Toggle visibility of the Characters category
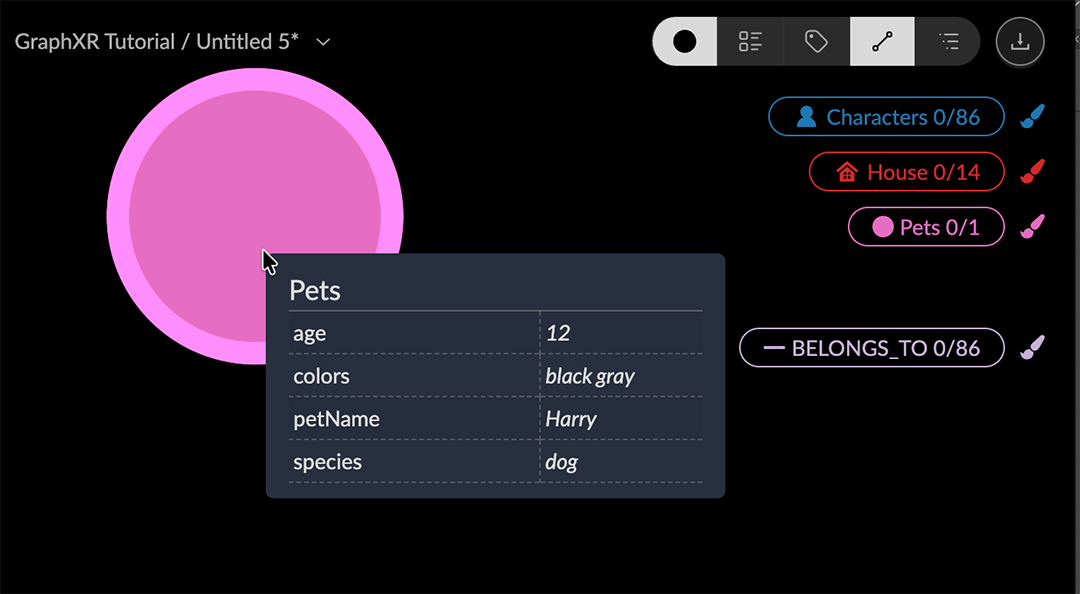 885,116
